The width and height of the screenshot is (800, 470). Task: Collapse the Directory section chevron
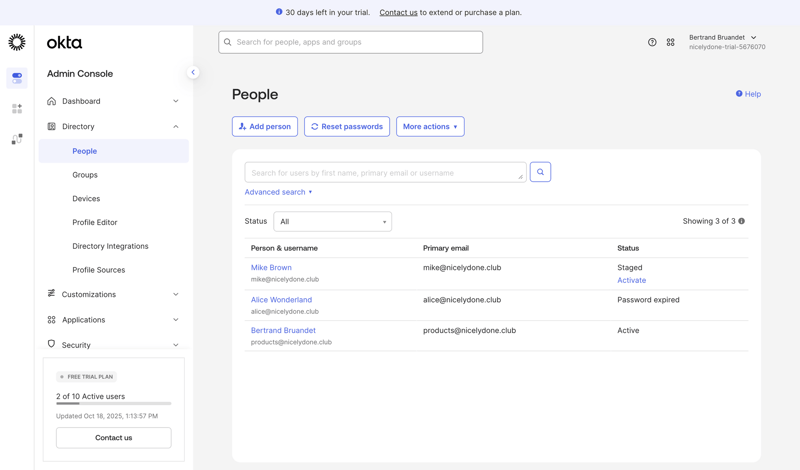(x=176, y=127)
